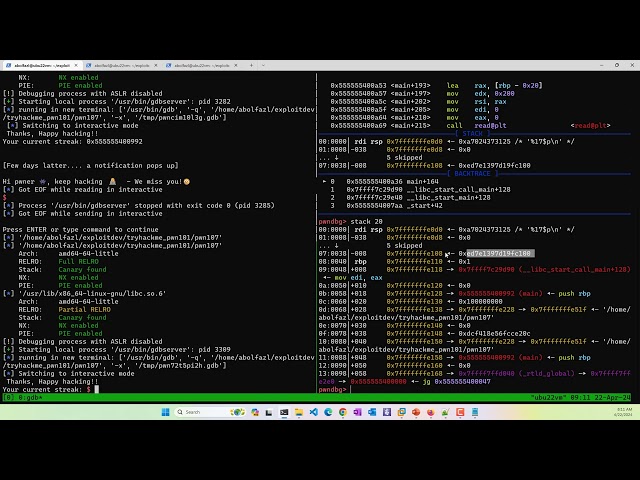Close the second terminal tab
The width and height of the screenshot is (640, 480).
pyautogui.click(x=156, y=65)
